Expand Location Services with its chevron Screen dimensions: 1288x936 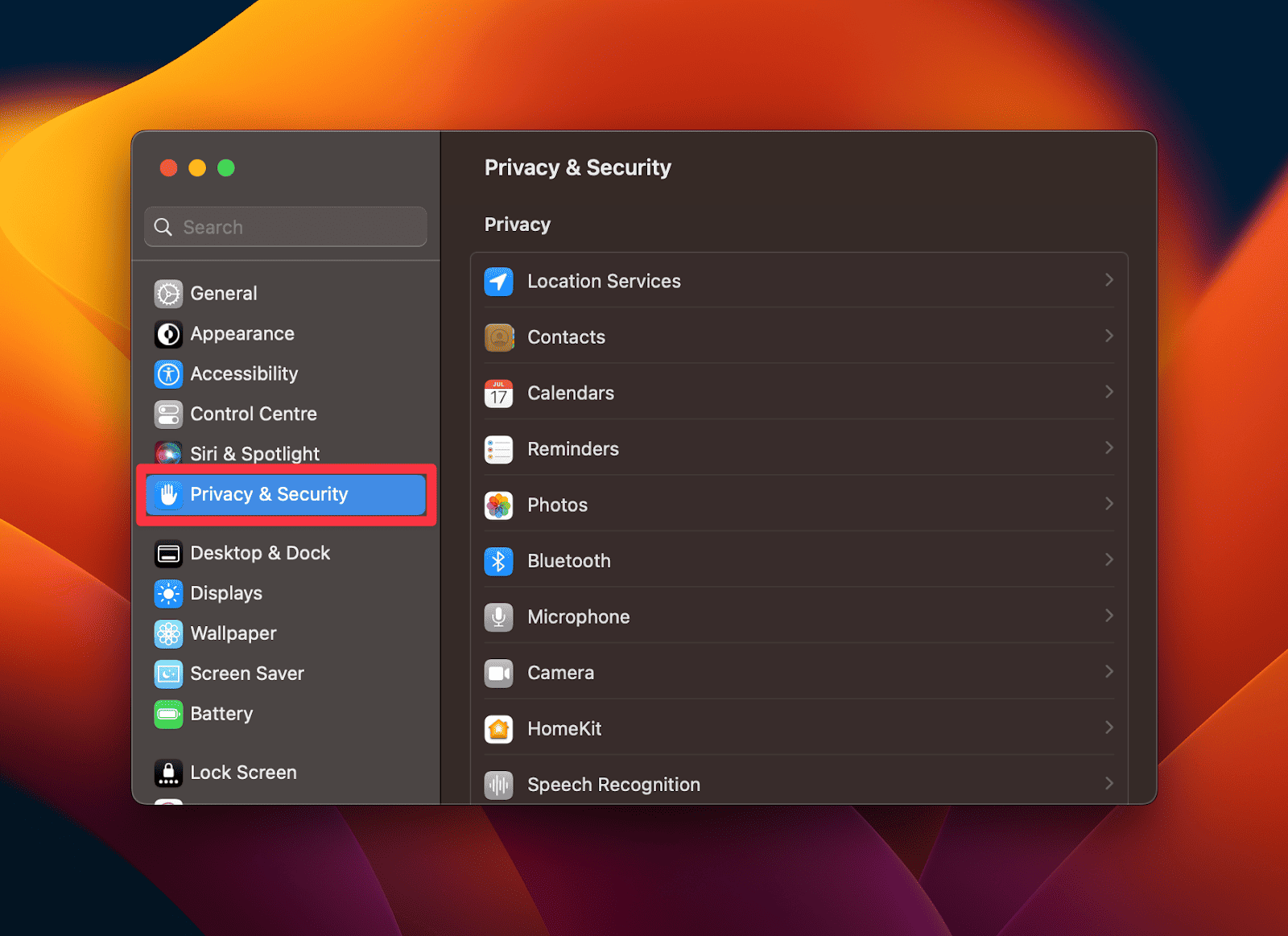coord(1109,281)
